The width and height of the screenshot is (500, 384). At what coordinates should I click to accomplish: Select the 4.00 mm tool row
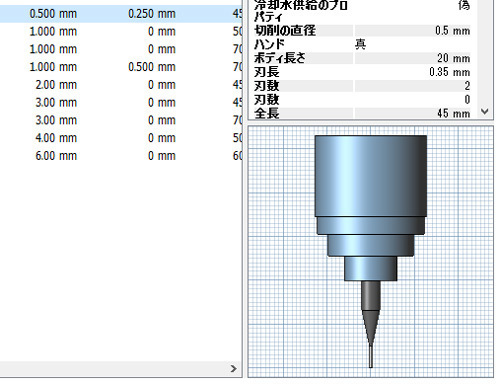[x=121, y=138]
